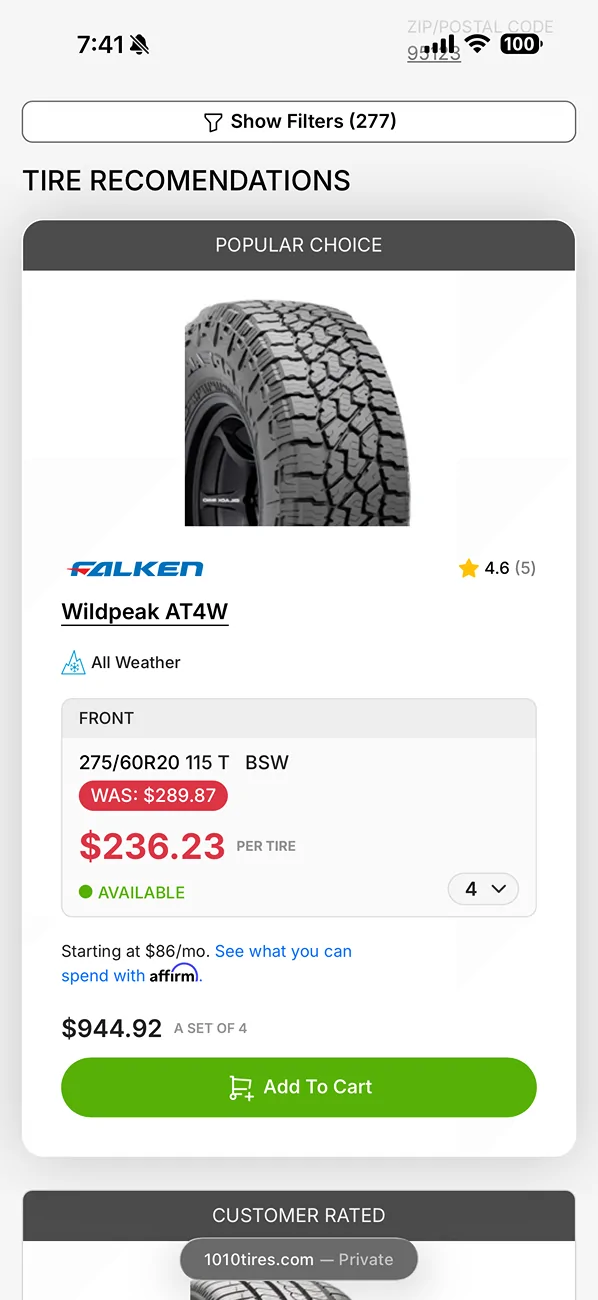Tap the filter funnel icon on Show Filters
The width and height of the screenshot is (598, 1300).
tap(214, 121)
